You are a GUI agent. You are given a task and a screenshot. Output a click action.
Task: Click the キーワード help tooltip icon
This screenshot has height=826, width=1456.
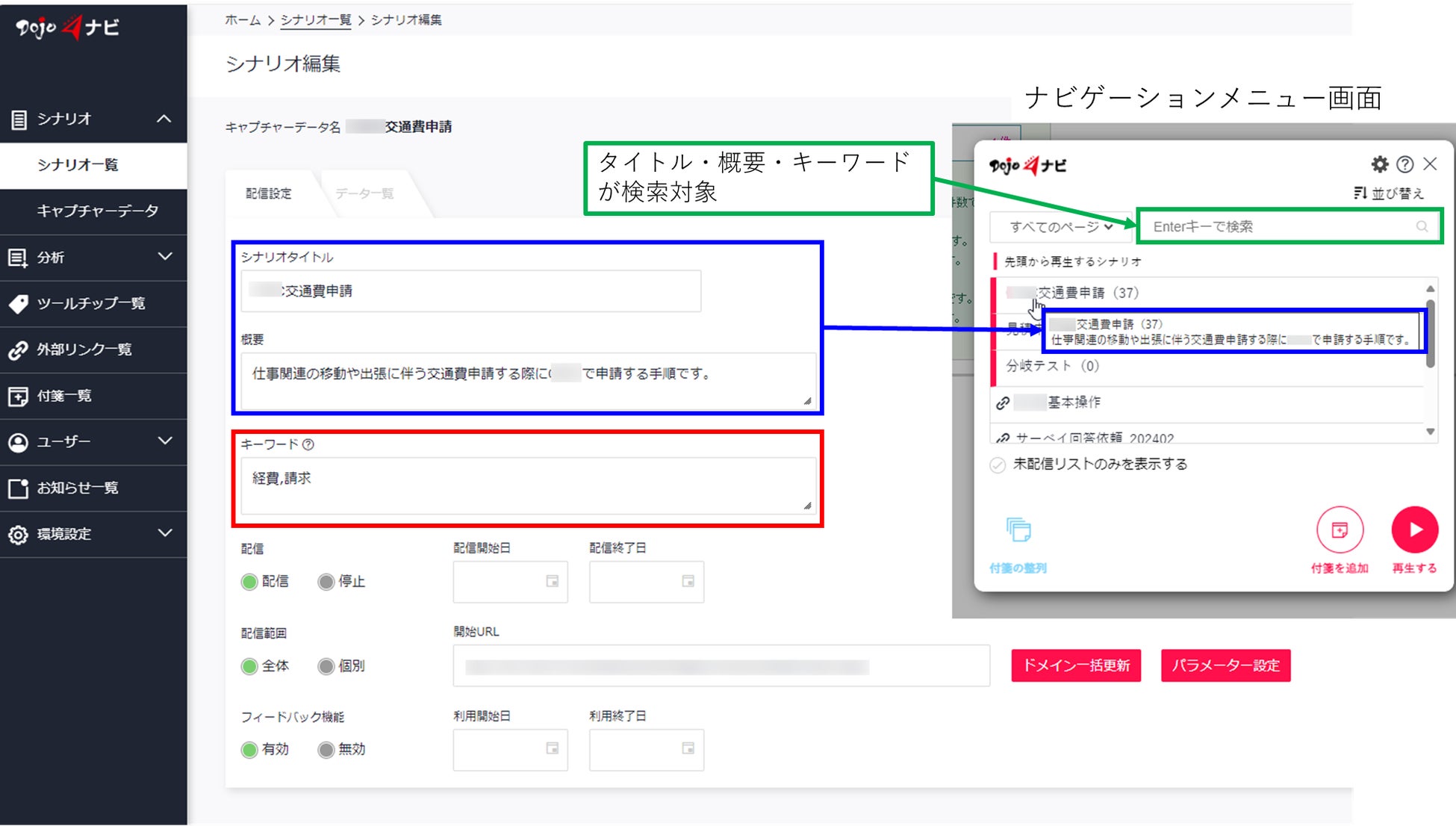pos(308,444)
